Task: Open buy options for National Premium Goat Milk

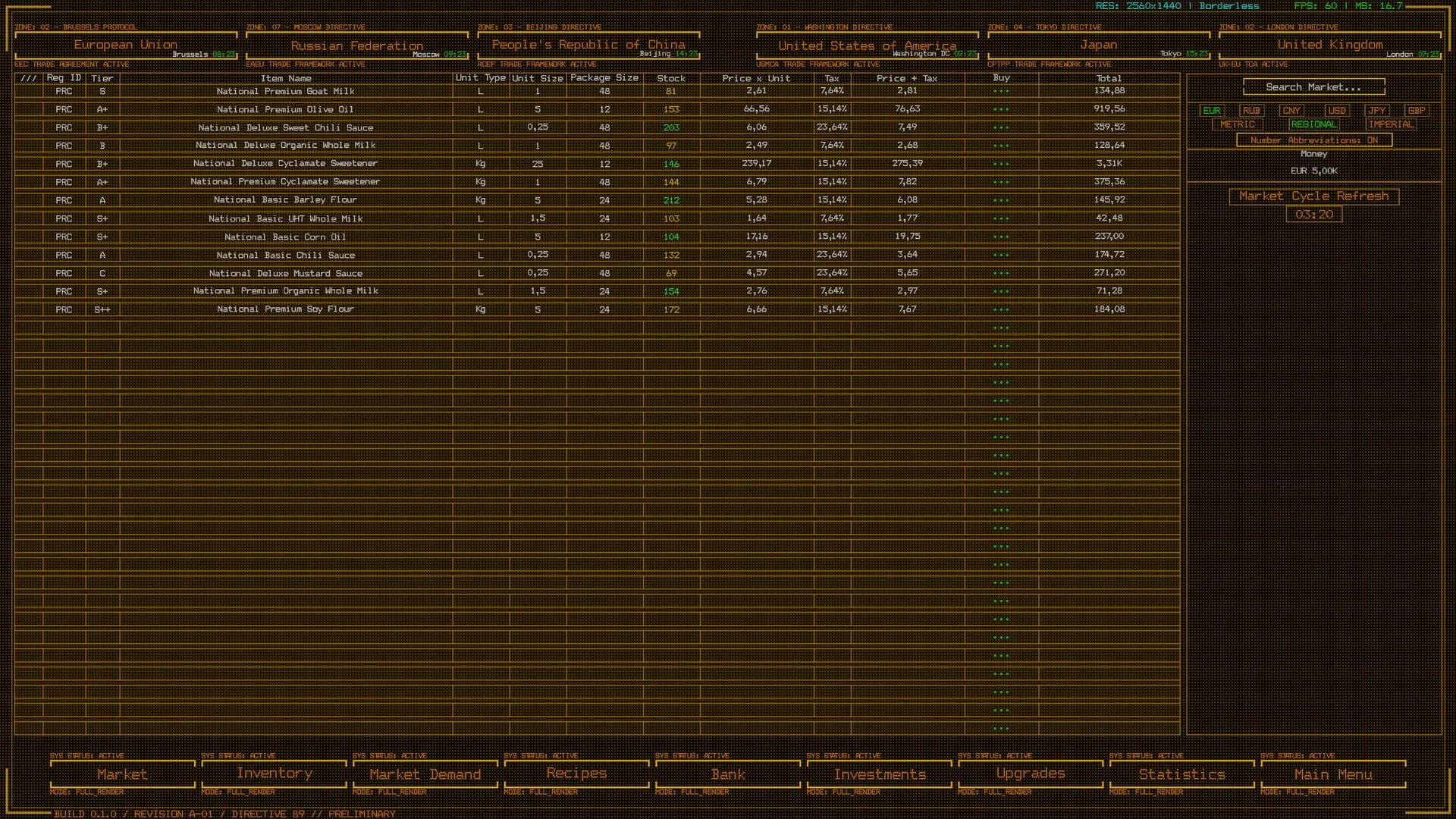Action: tap(1001, 91)
